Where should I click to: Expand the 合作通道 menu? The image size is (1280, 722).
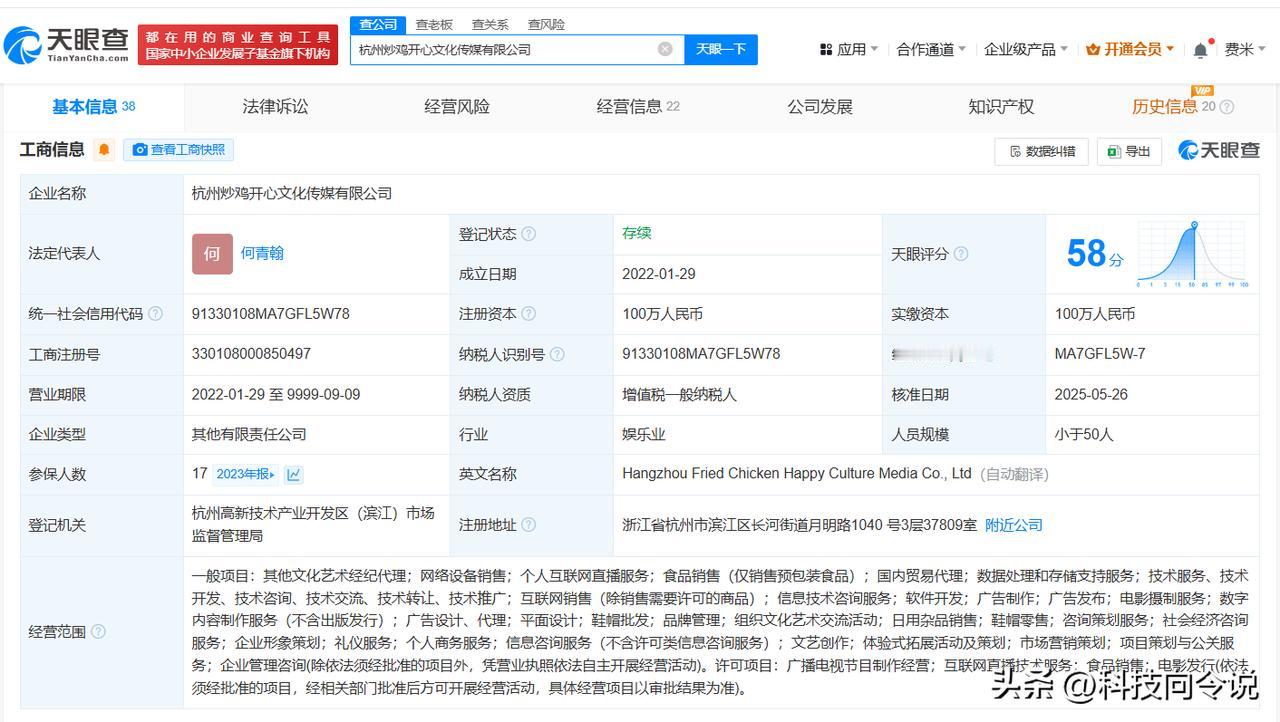(x=931, y=49)
